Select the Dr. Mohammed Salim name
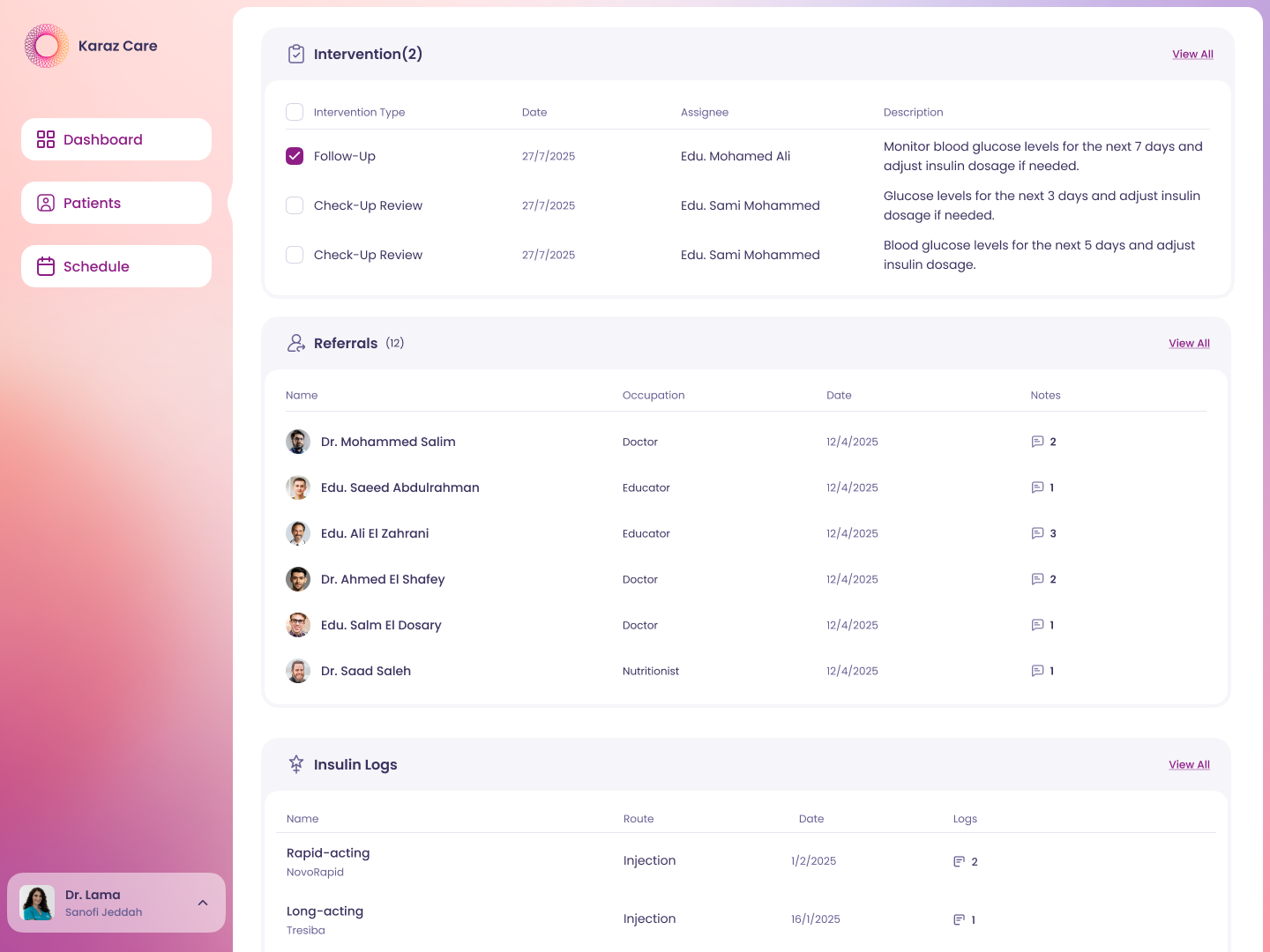This screenshot has height=952, width=1270. [x=388, y=442]
